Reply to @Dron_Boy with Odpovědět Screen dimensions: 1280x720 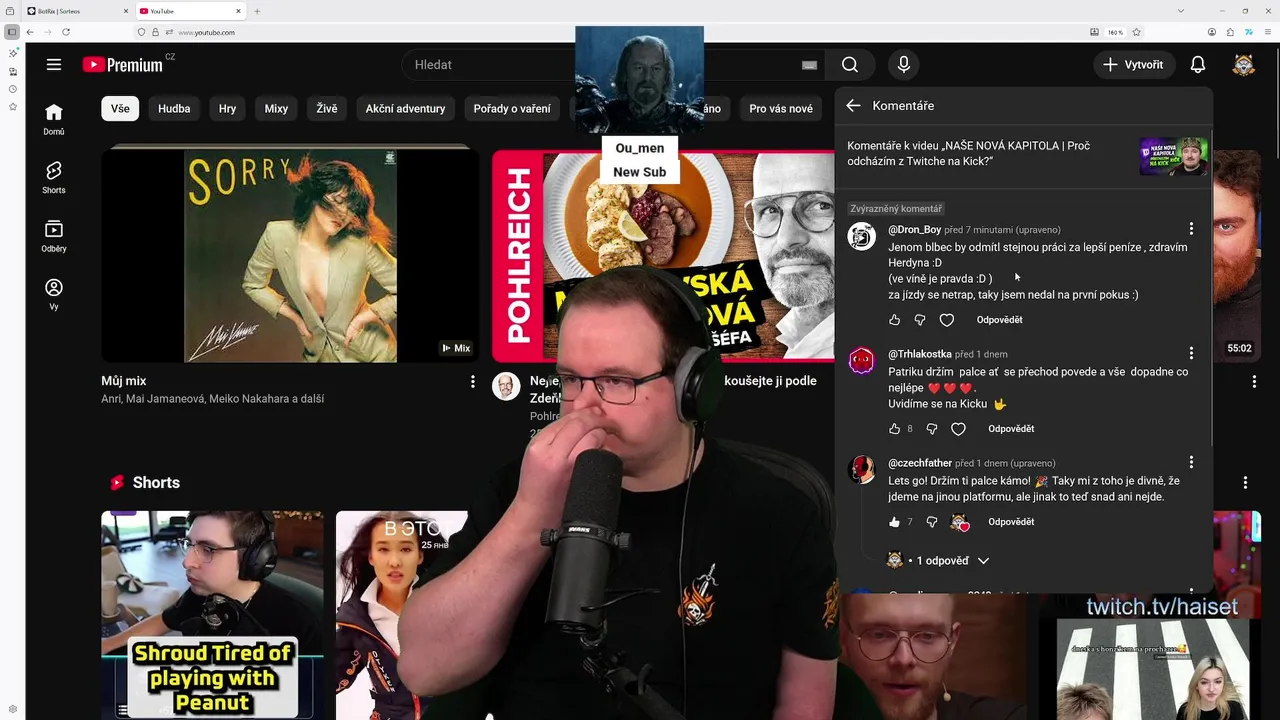click(999, 320)
